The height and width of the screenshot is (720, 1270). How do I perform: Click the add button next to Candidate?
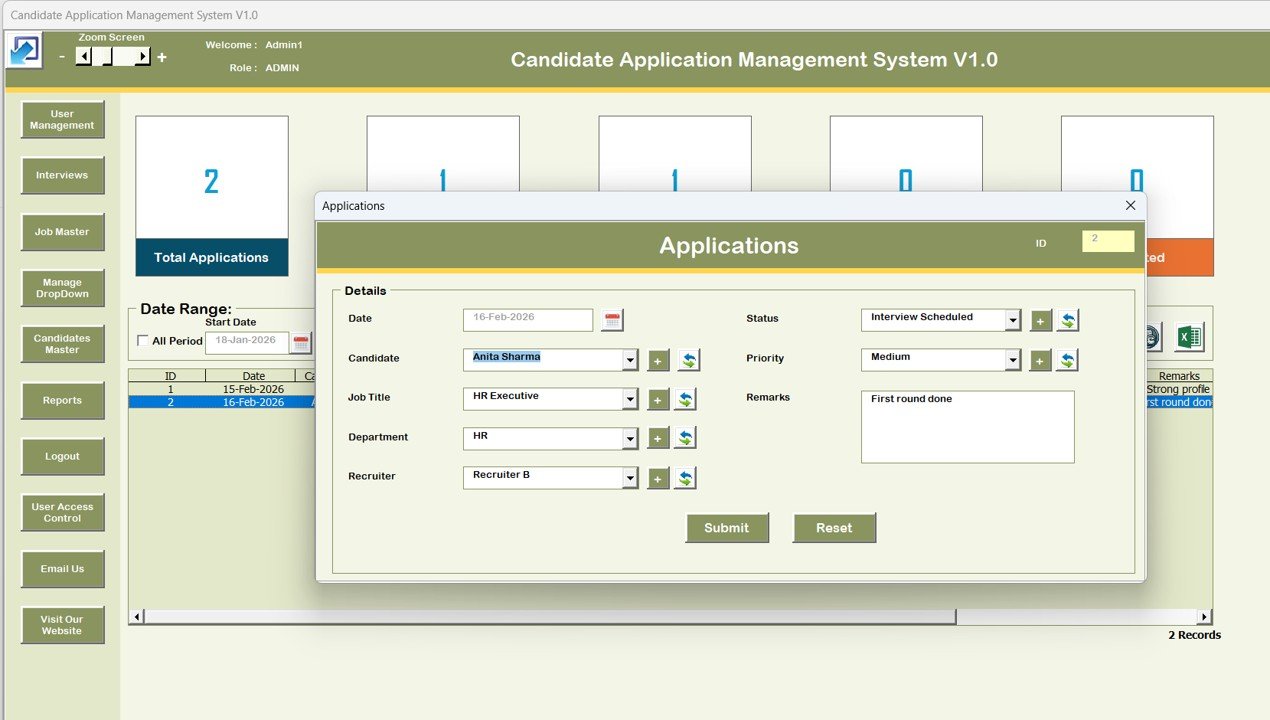click(658, 360)
